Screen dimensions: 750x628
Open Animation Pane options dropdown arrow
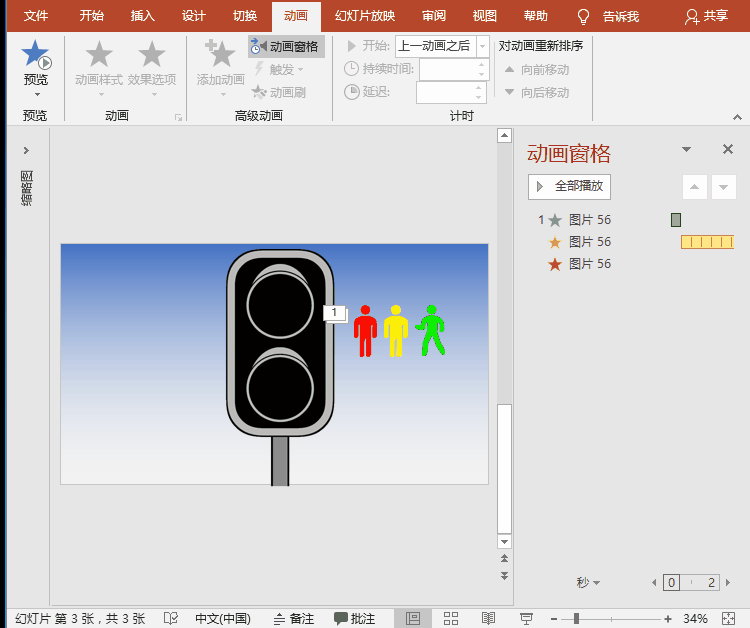(686, 149)
